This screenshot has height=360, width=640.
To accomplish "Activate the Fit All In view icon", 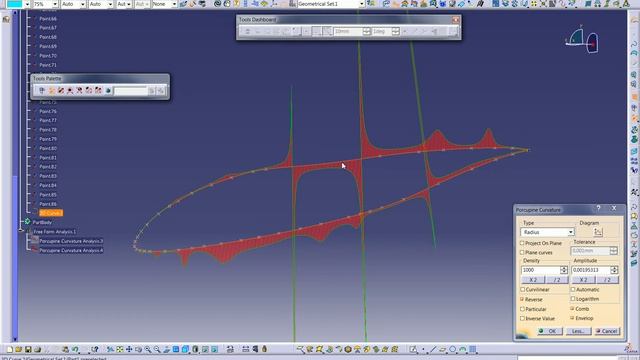I will tap(120, 349).
